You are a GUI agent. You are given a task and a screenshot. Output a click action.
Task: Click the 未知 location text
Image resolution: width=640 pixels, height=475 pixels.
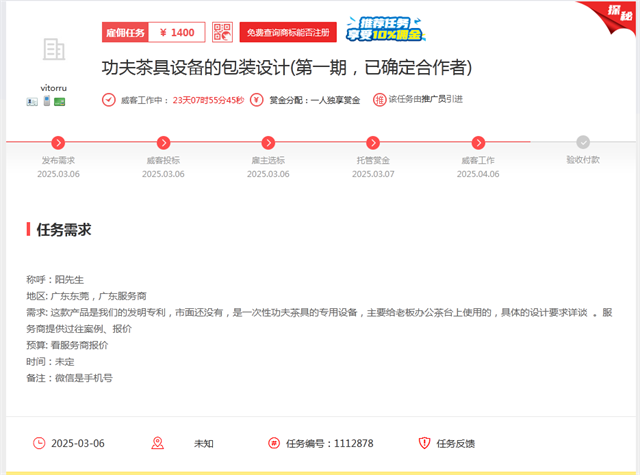pyautogui.click(x=204, y=444)
